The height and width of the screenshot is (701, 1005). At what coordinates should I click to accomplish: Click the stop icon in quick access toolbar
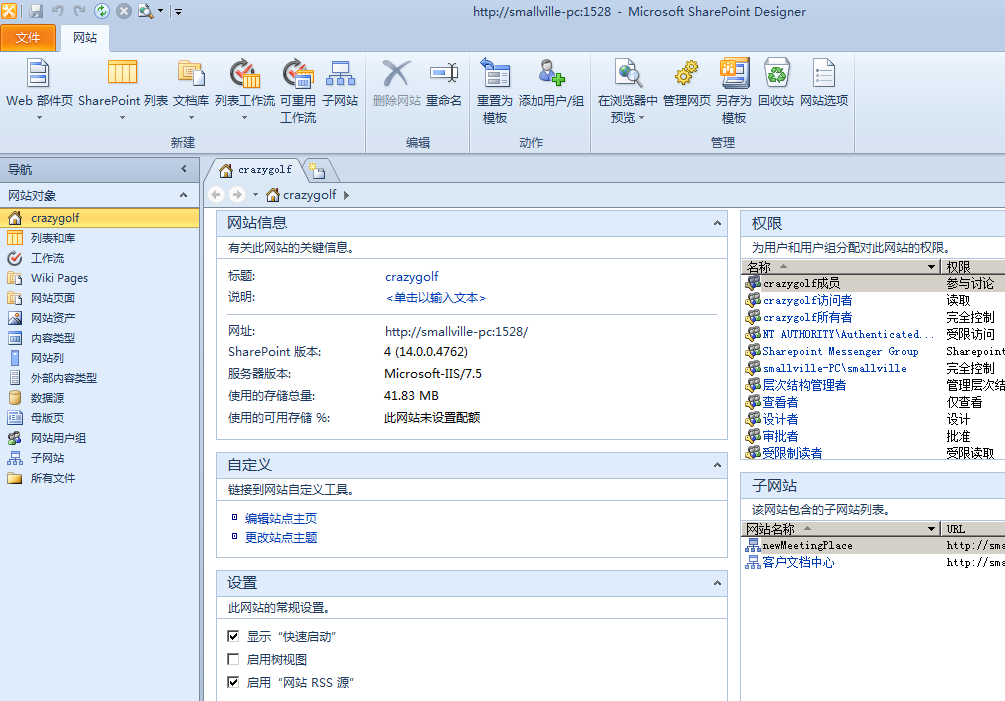click(124, 11)
